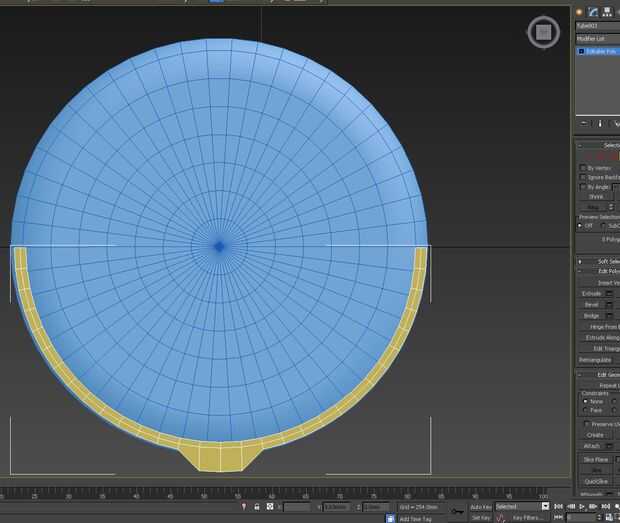Go to previous frame button
Viewport: 620px width, 523px height.
(571, 506)
